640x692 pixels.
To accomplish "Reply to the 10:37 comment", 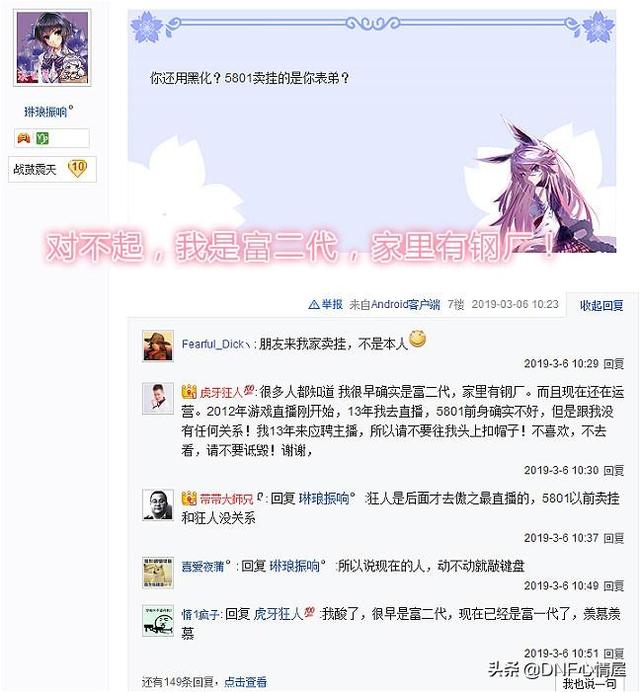I will coord(614,538).
